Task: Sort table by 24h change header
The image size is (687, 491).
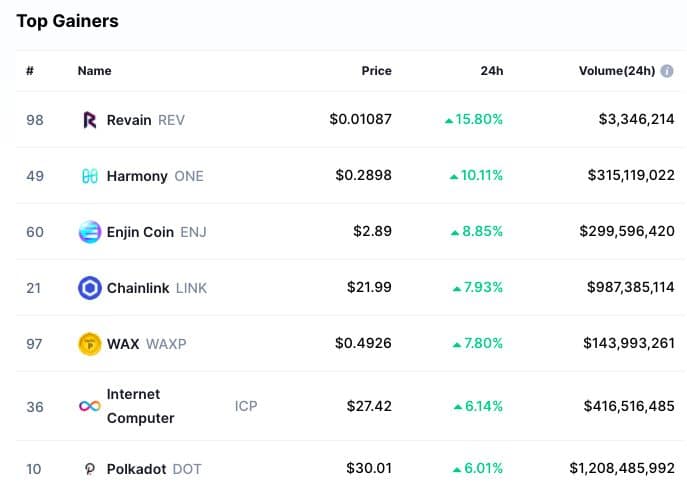Action: pos(492,71)
